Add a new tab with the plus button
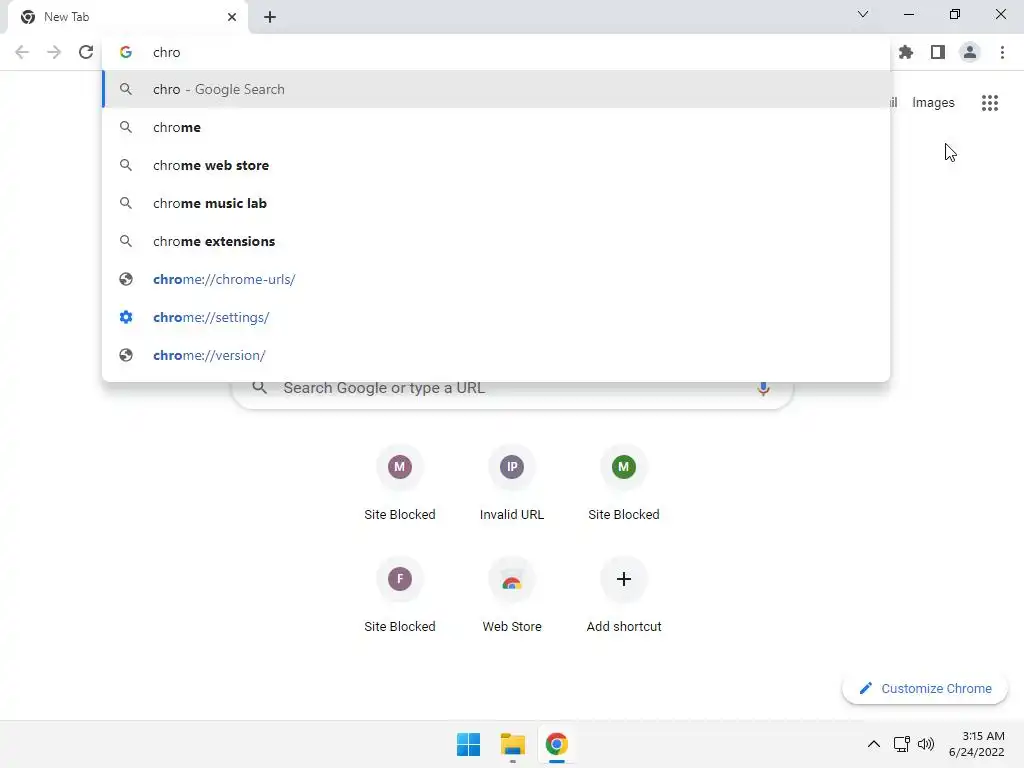Image resolution: width=1024 pixels, height=768 pixels. tap(270, 17)
